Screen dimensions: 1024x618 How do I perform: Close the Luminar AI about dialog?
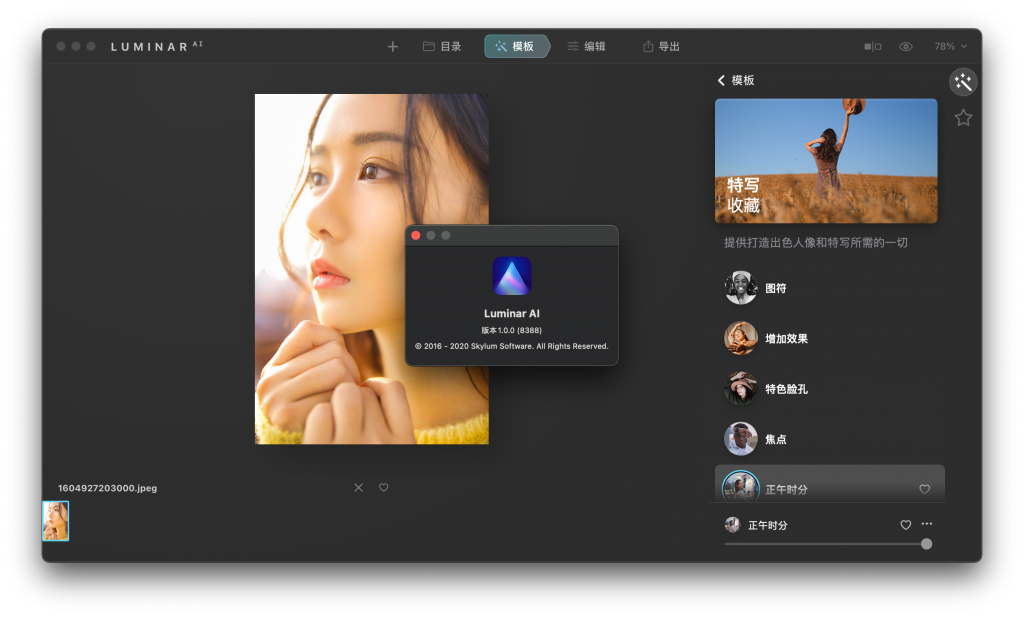[416, 235]
